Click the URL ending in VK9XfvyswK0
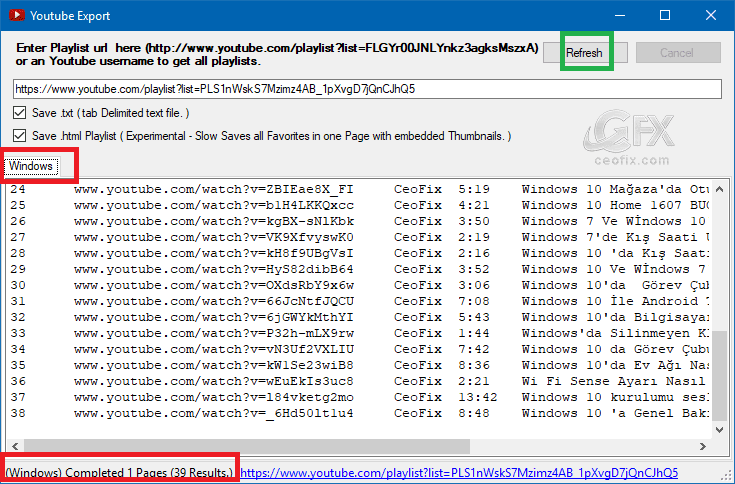 (x=213, y=237)
